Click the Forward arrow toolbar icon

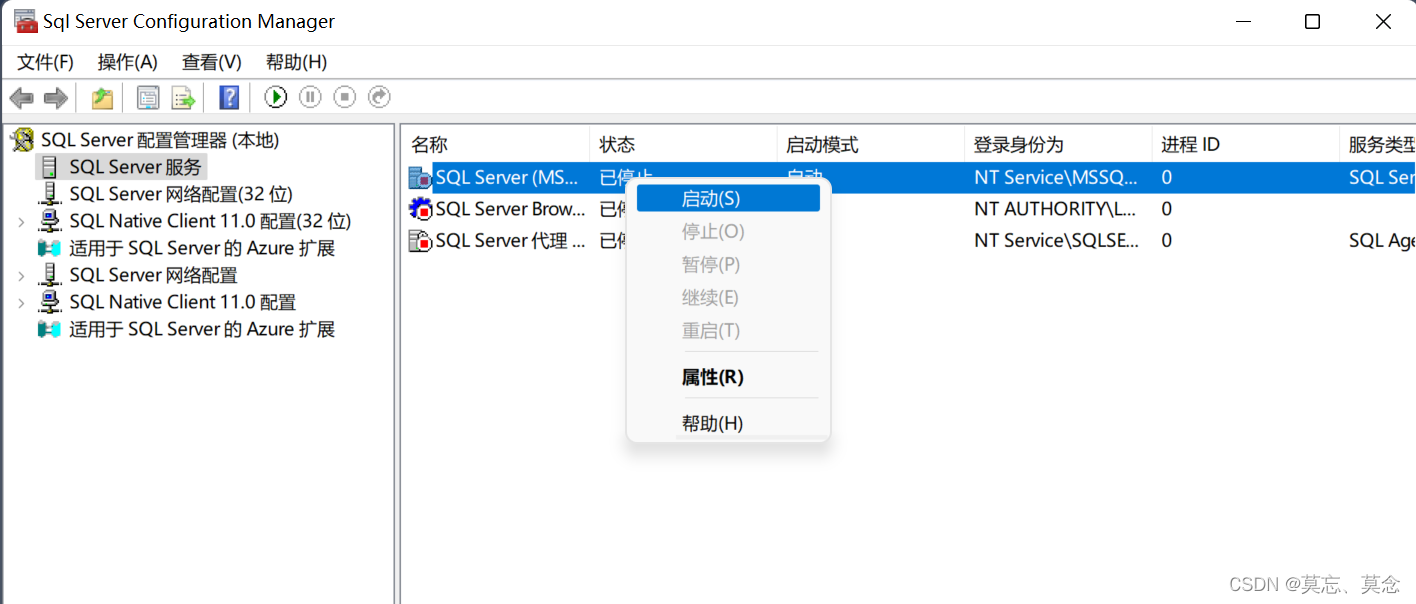tap(56, 98)
